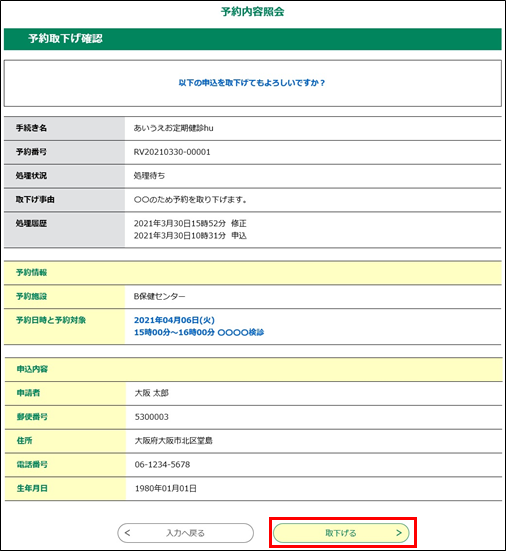Select reservation number RV20210330-00001
The width and height of the screenshot is (506, 552).
(x=172, y=152)
